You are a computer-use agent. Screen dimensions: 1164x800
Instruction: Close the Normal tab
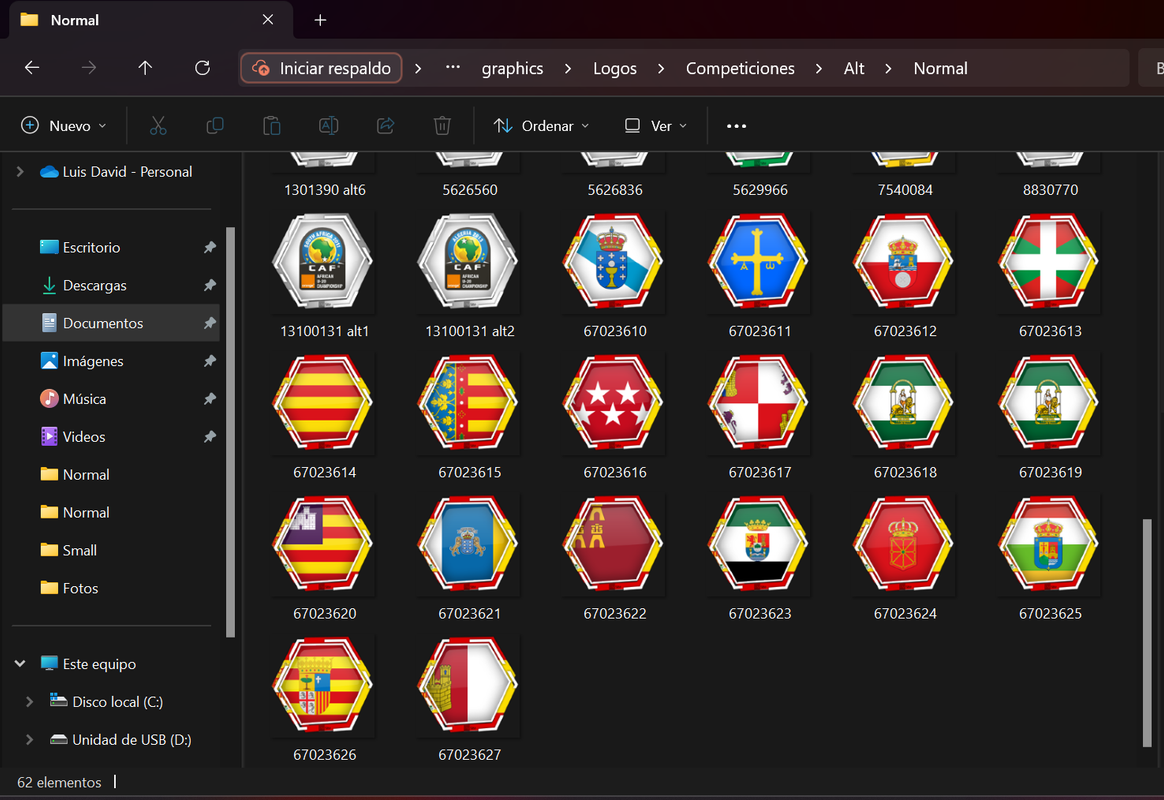point(268,20)
